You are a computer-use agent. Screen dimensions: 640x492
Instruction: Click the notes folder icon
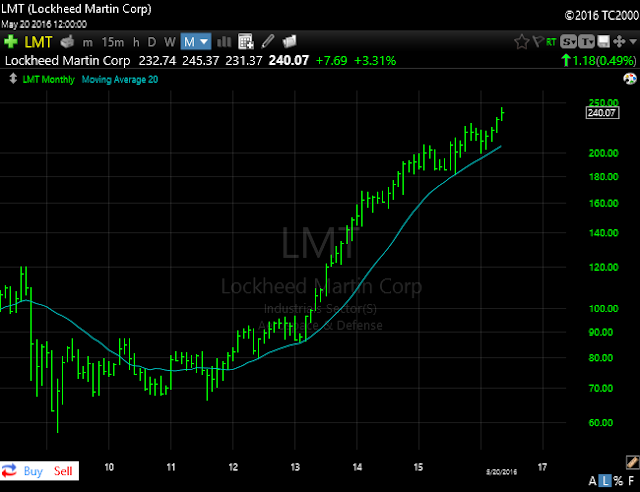pos(289,41)
